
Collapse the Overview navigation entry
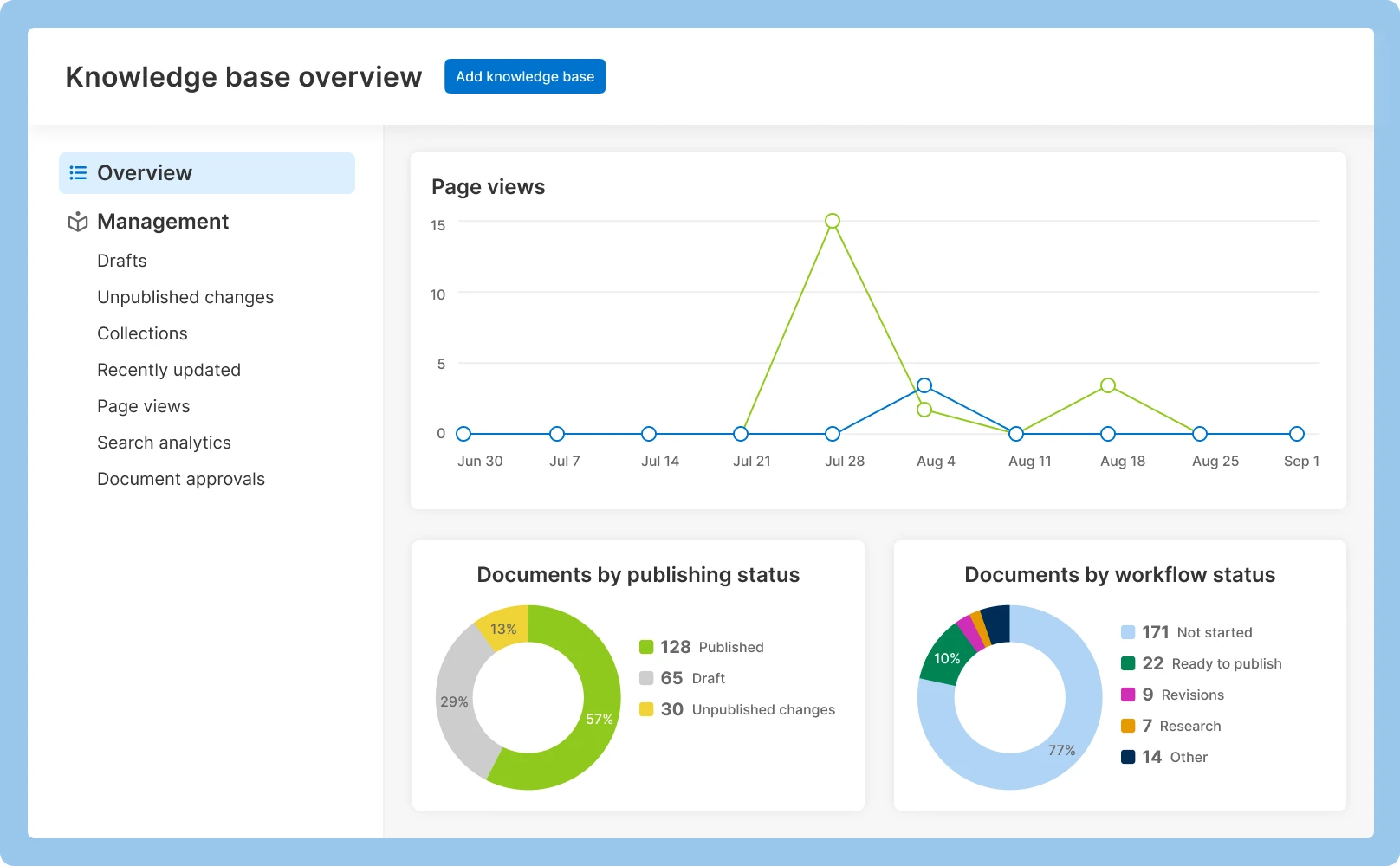145,172
